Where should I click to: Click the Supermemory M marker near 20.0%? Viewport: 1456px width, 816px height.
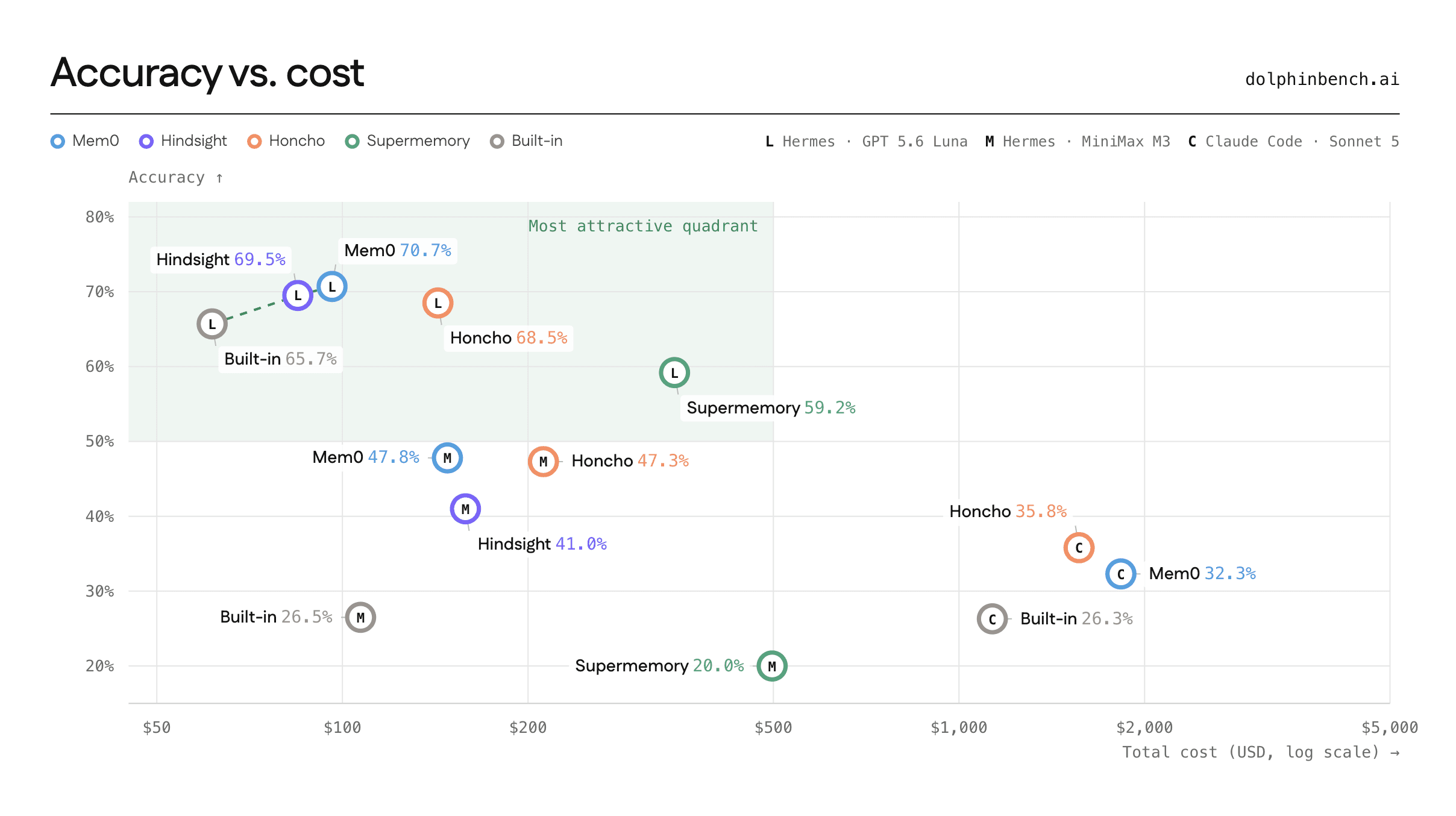[x=772, y=667]
